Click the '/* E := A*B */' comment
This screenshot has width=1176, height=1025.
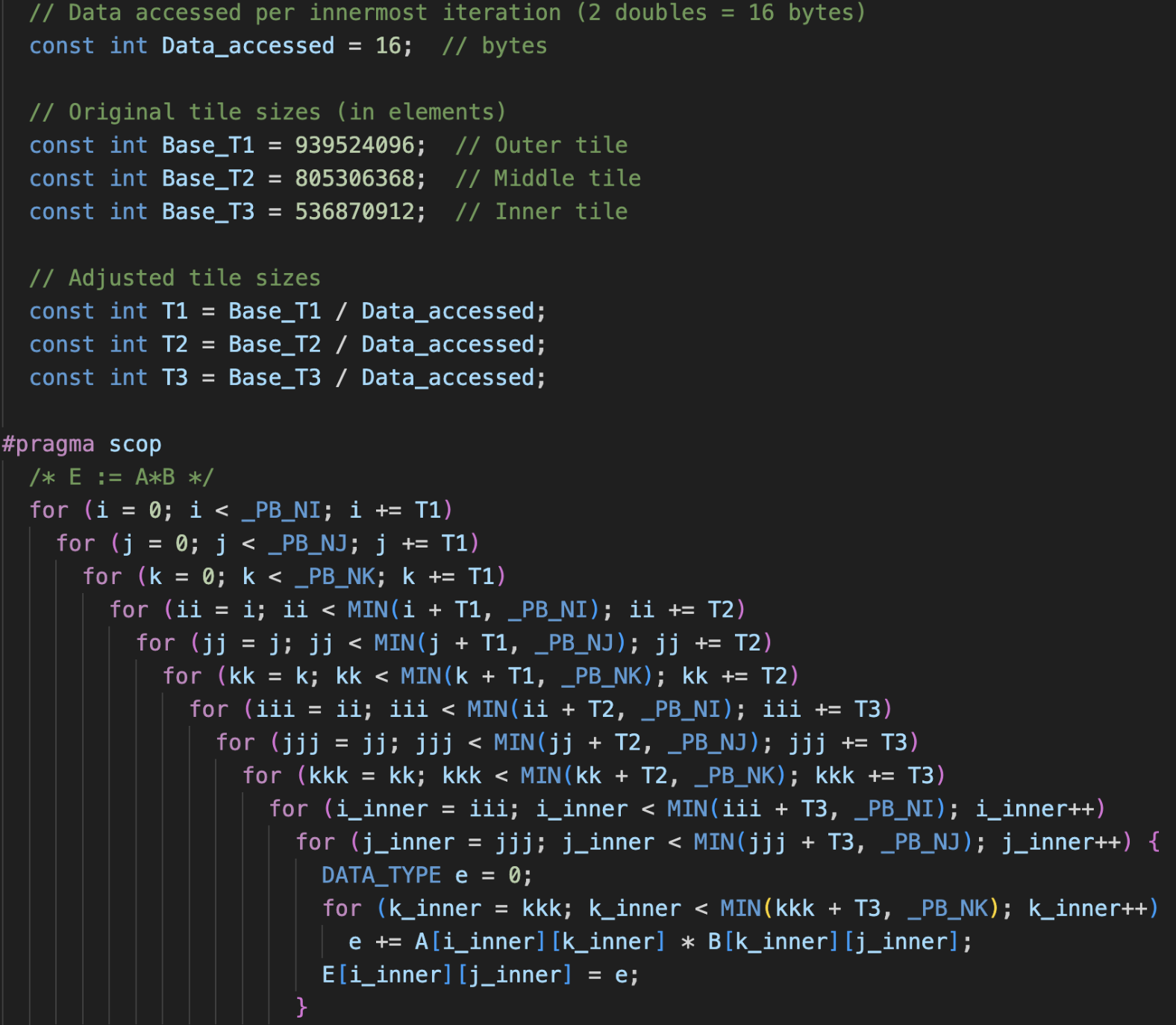pyautogui.click(x=122, y=477)
